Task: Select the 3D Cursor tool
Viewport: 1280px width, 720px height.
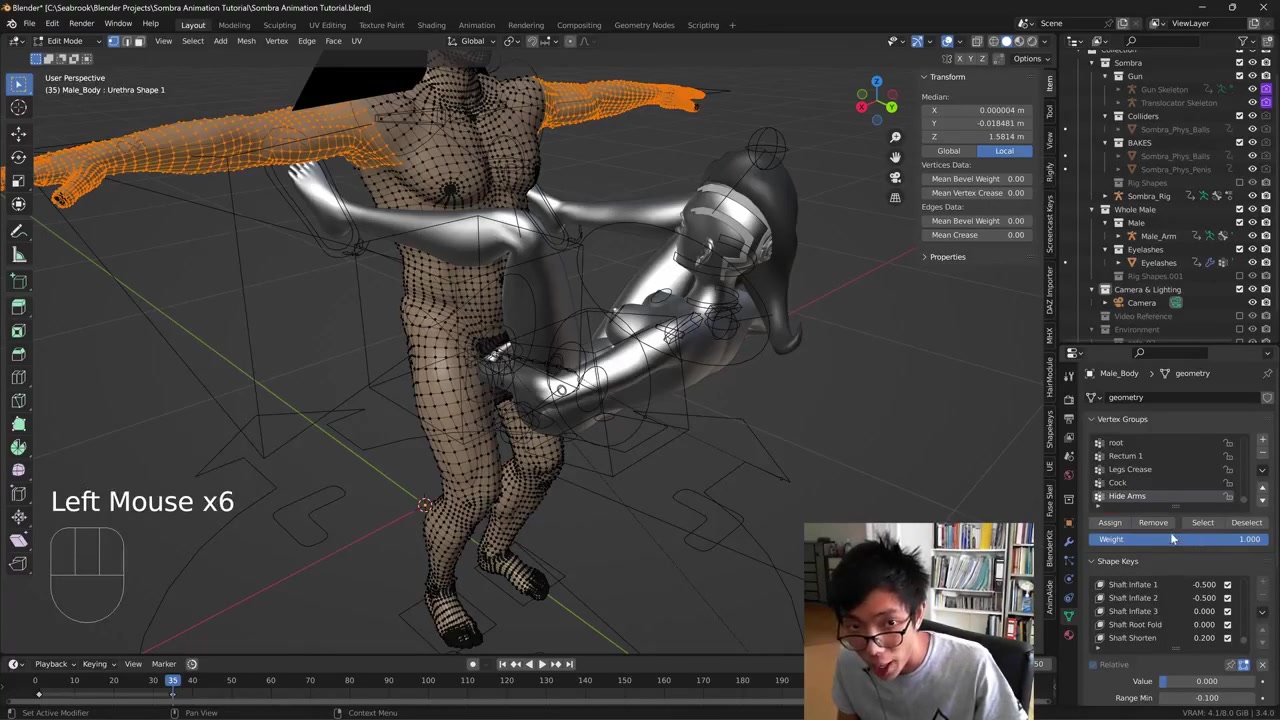Action: [x=18, y=108]
